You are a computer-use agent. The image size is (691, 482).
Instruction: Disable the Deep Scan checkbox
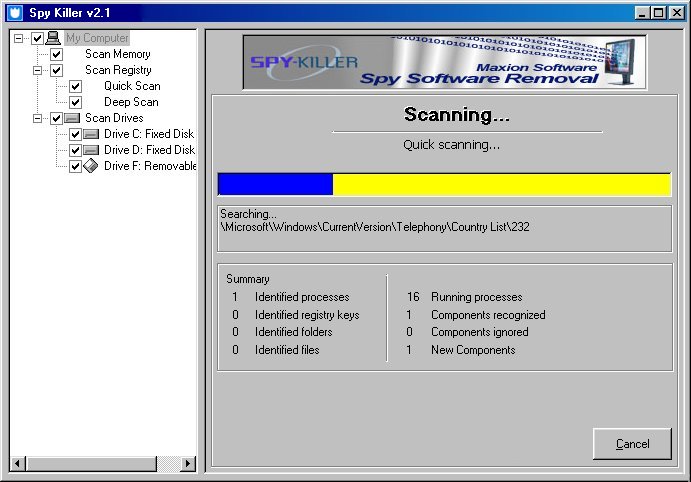(x=75, y=102)
